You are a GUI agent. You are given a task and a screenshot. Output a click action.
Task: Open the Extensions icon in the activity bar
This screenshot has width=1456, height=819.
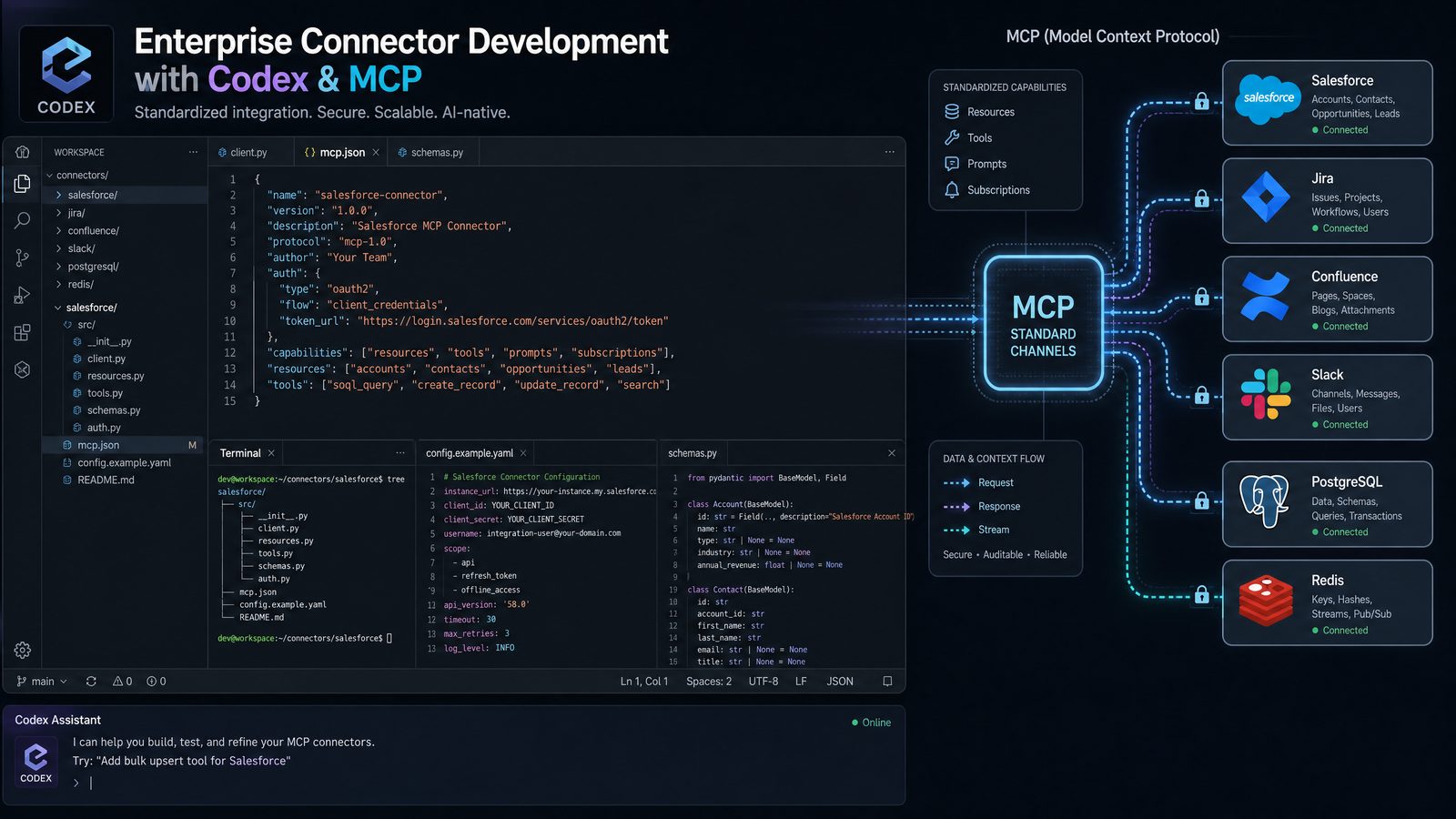23,332
